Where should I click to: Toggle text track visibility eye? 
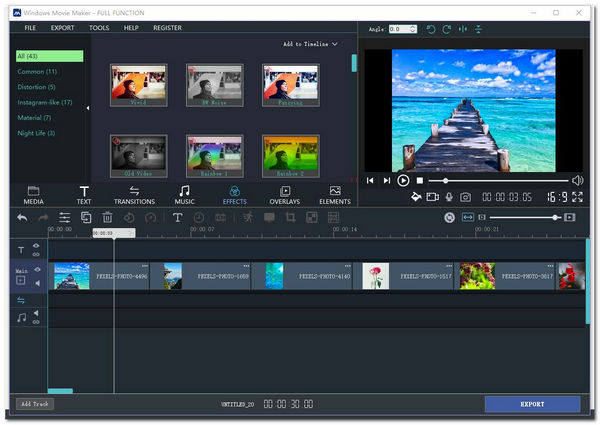point(36,246)
